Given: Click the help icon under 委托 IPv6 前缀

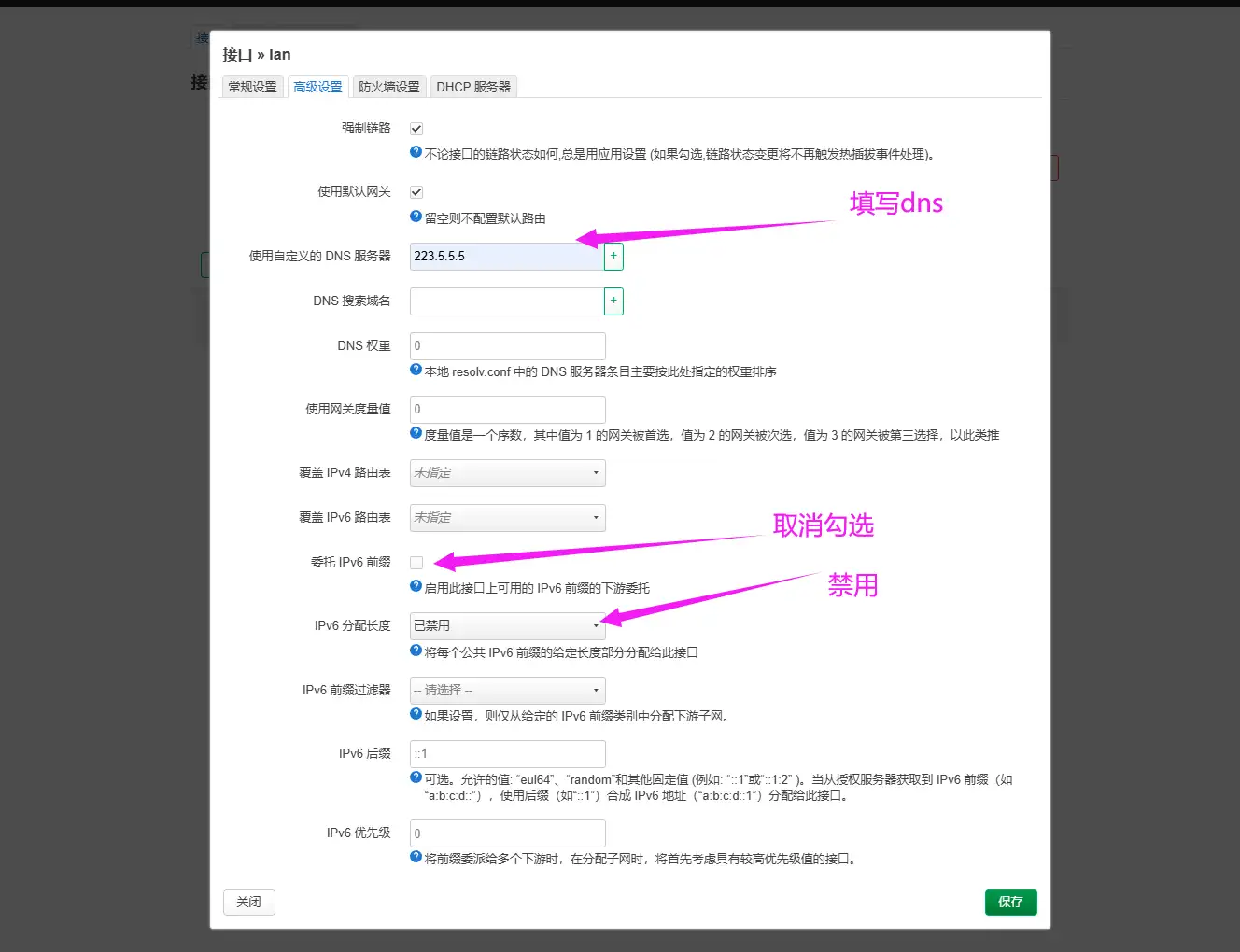Looking at the screenshot, I should [x=415, y=585].
